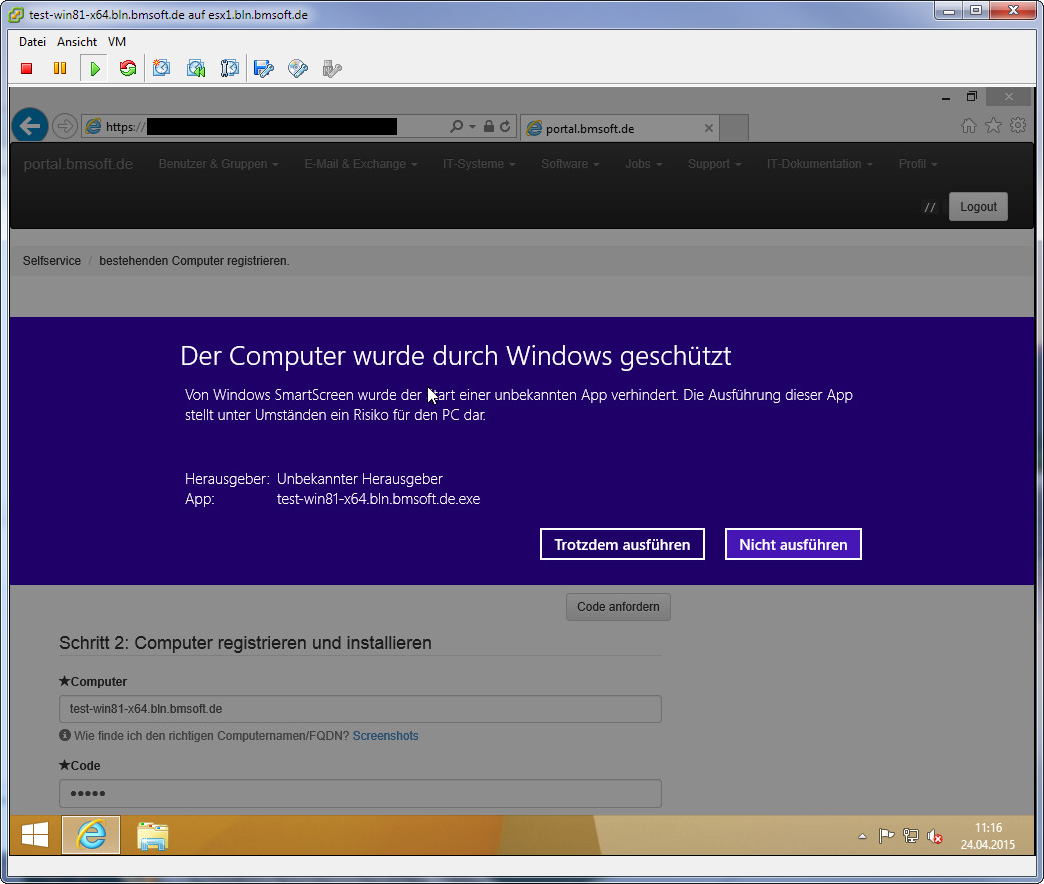Click the portal.bmsoft.de brand link
Screen dimensions: 1044x884
coord(78,164)
